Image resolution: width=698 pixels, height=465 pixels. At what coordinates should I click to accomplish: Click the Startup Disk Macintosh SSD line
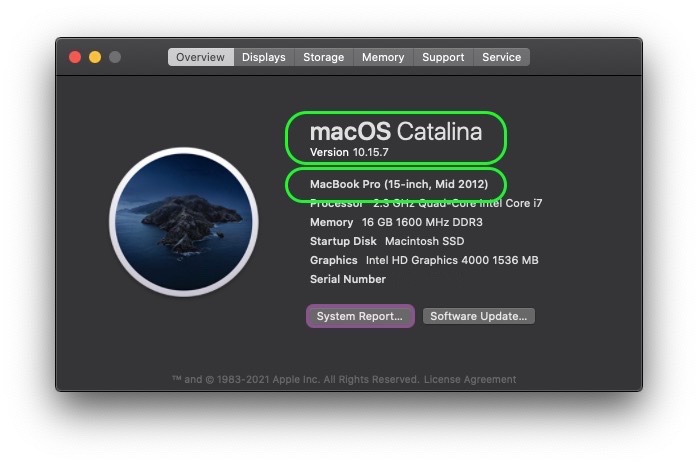387,241
